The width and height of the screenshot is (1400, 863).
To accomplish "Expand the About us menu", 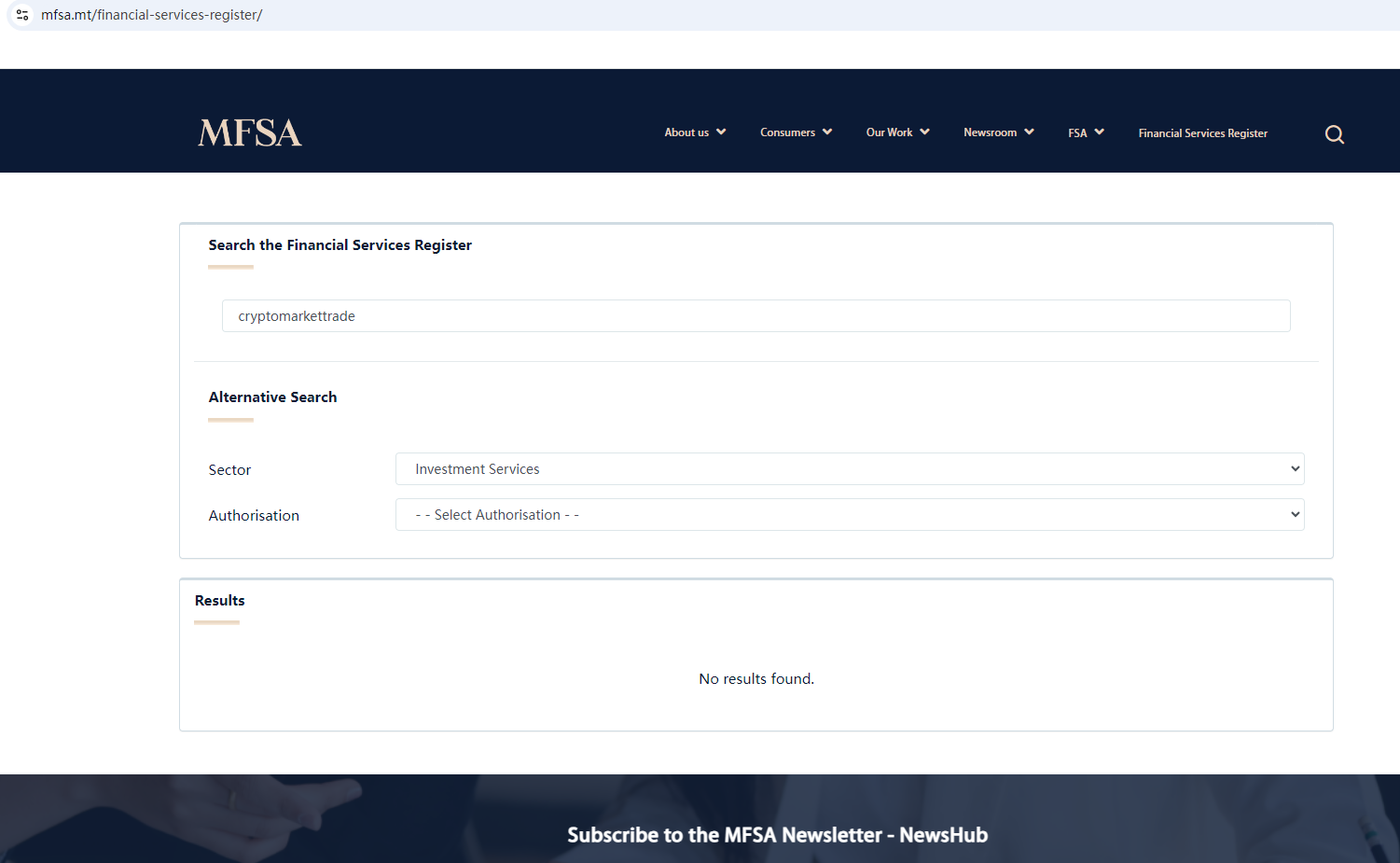I will [695, 132].
